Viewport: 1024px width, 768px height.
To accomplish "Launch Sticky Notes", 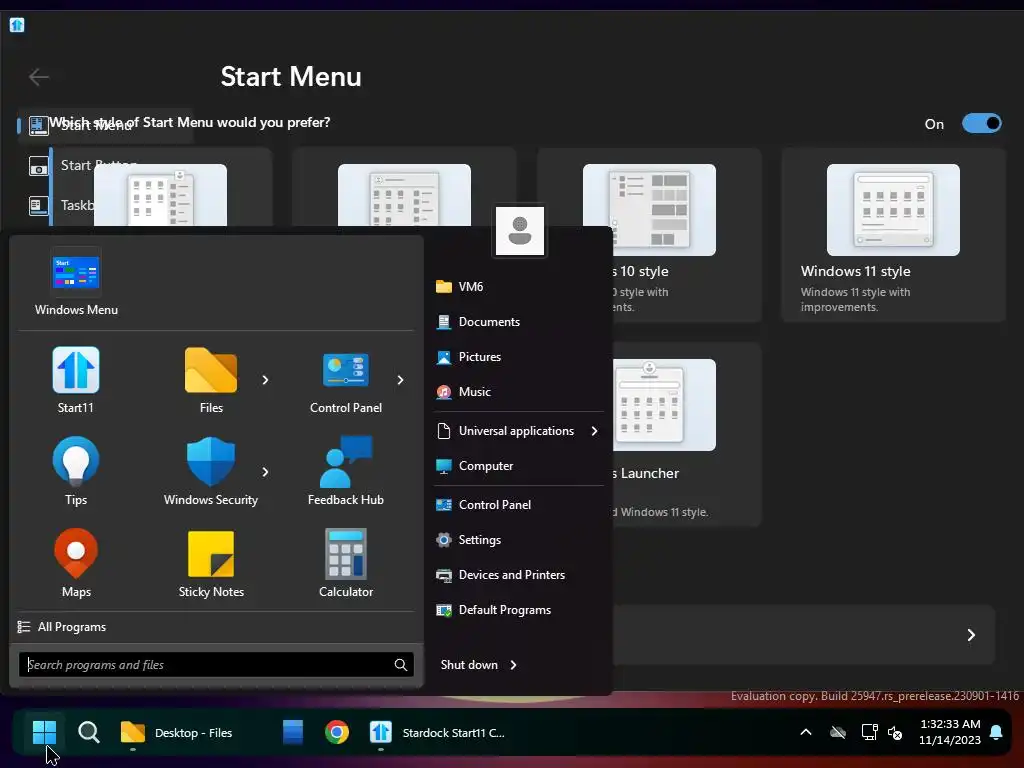I will point(211,564).
